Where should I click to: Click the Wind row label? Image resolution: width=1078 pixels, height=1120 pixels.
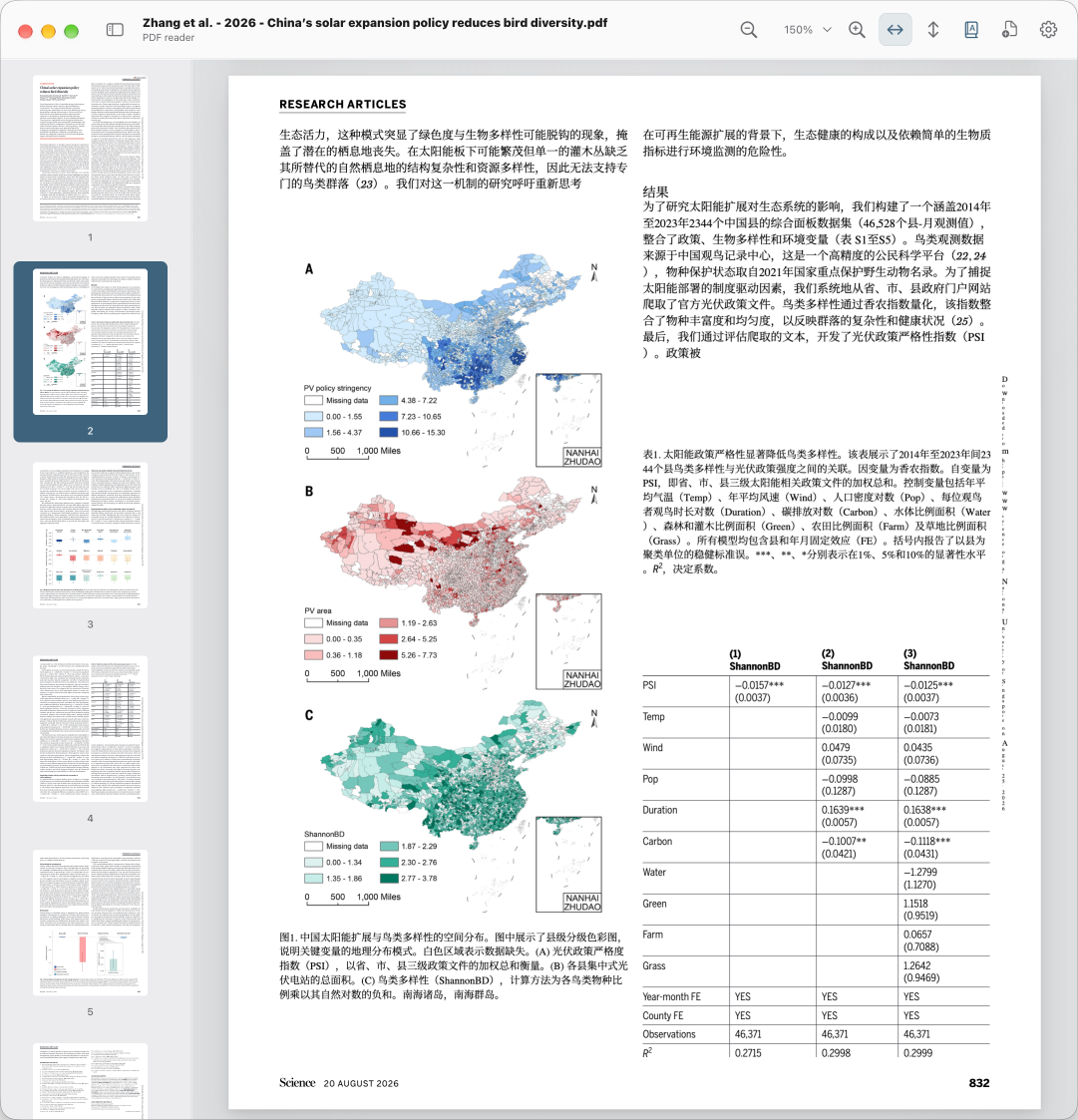(x=653, y=748)
